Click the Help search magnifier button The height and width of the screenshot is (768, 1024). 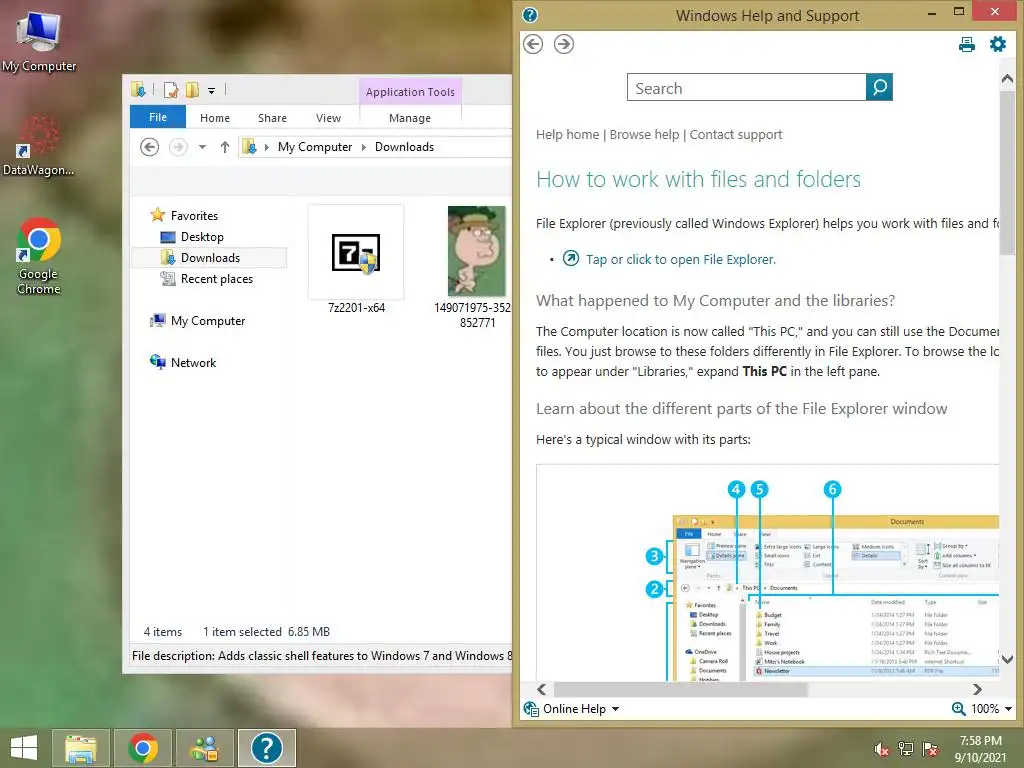[x=879, y=88]
